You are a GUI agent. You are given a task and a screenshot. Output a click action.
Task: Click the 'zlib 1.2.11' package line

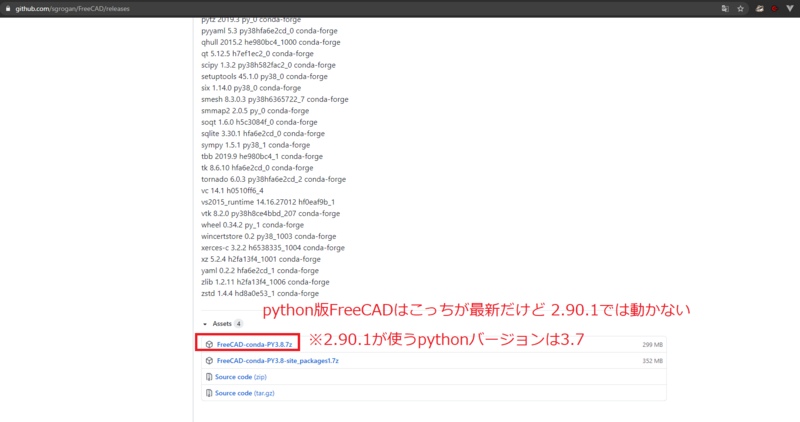click(x=265, y=282)
